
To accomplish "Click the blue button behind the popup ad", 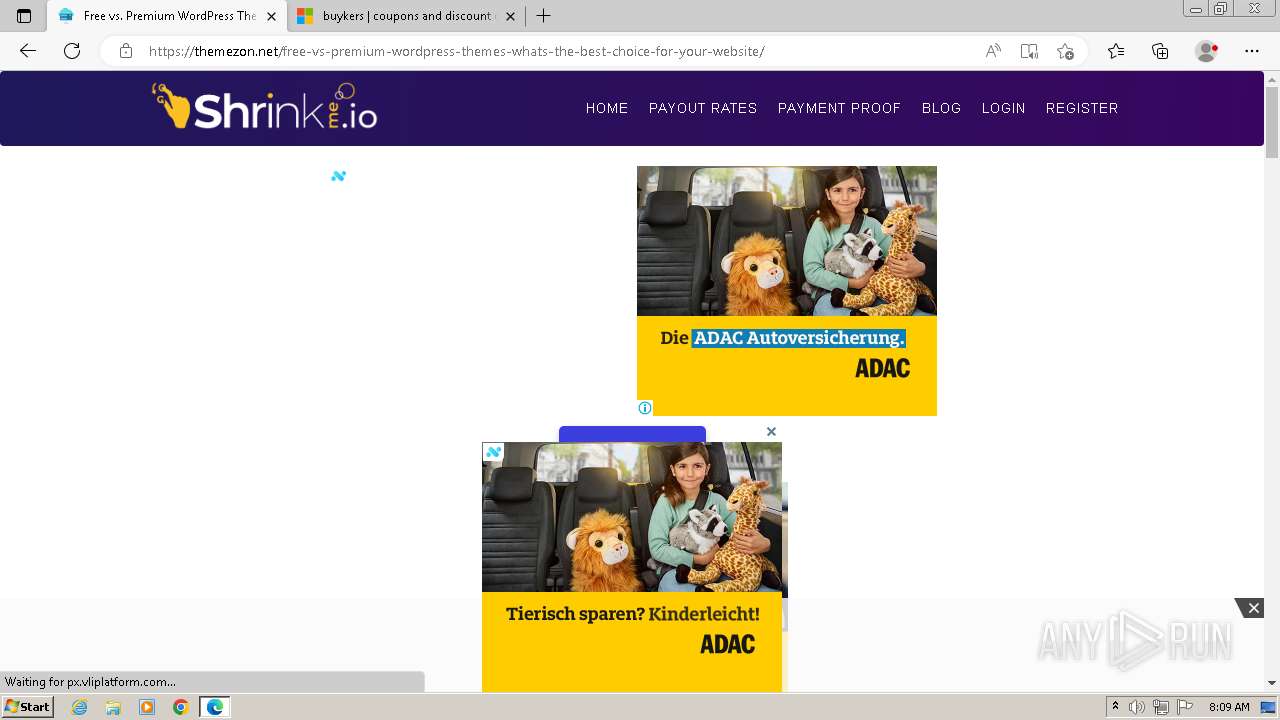I will (x=632, y=434).
